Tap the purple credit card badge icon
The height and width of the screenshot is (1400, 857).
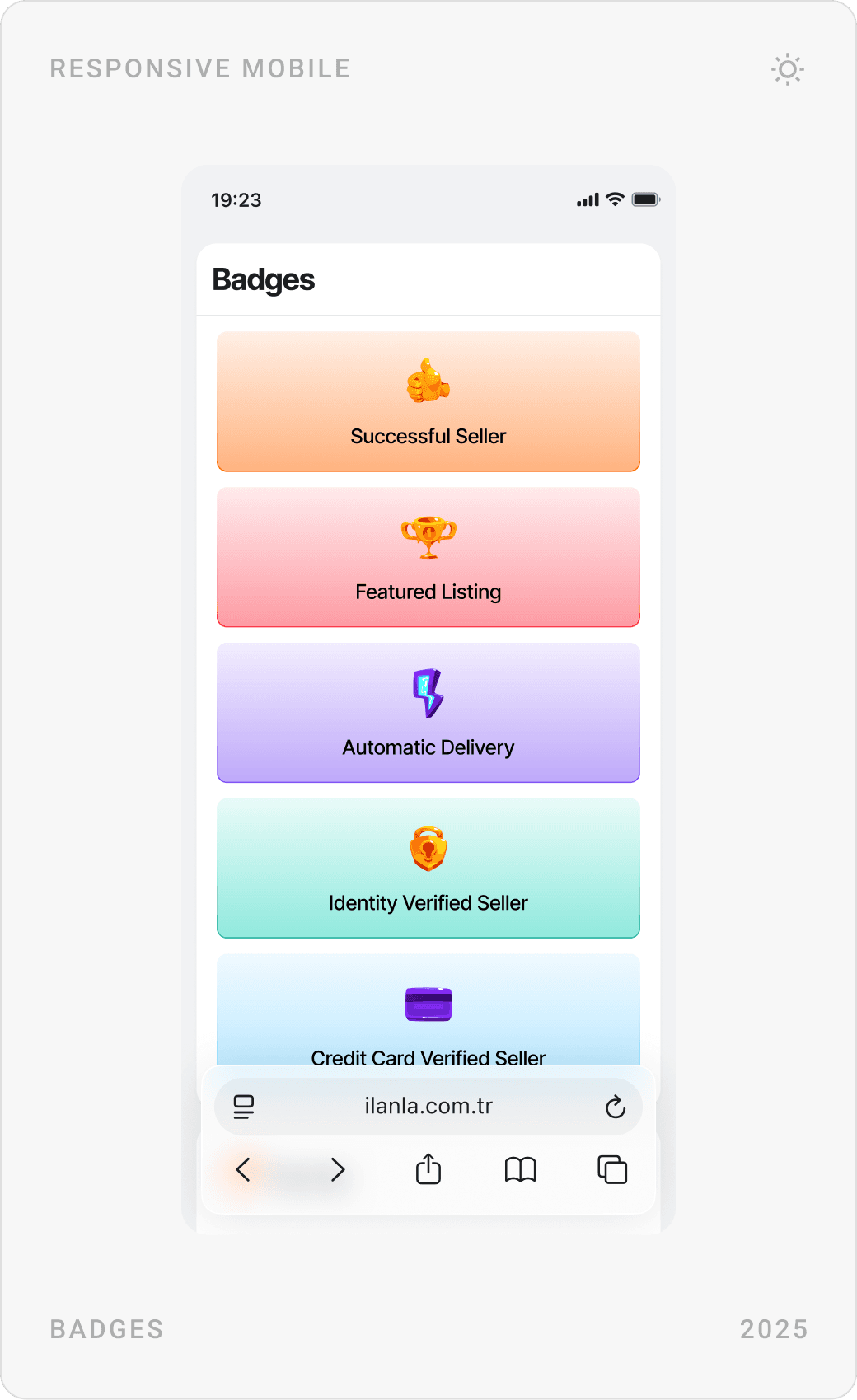(428, 1004)
